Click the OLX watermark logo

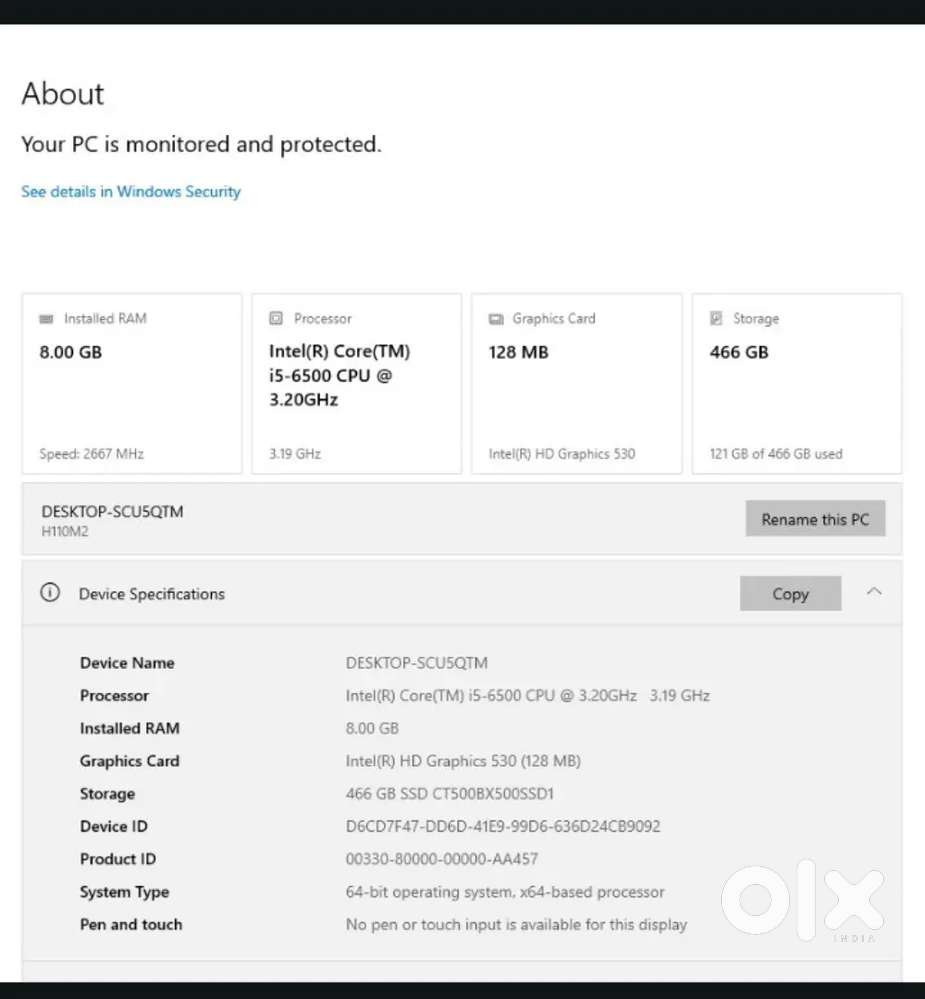pyautogui.click(x=803, y=900)
